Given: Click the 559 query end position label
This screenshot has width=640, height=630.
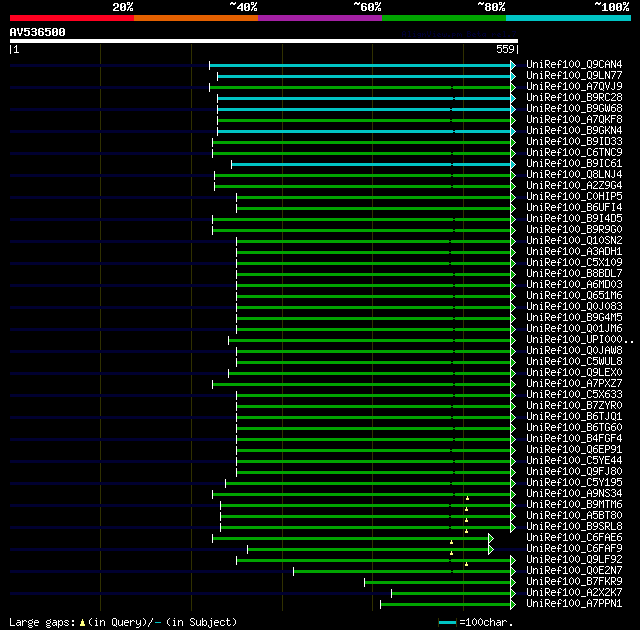Looking at the screenshot, I should pos(505,49).
